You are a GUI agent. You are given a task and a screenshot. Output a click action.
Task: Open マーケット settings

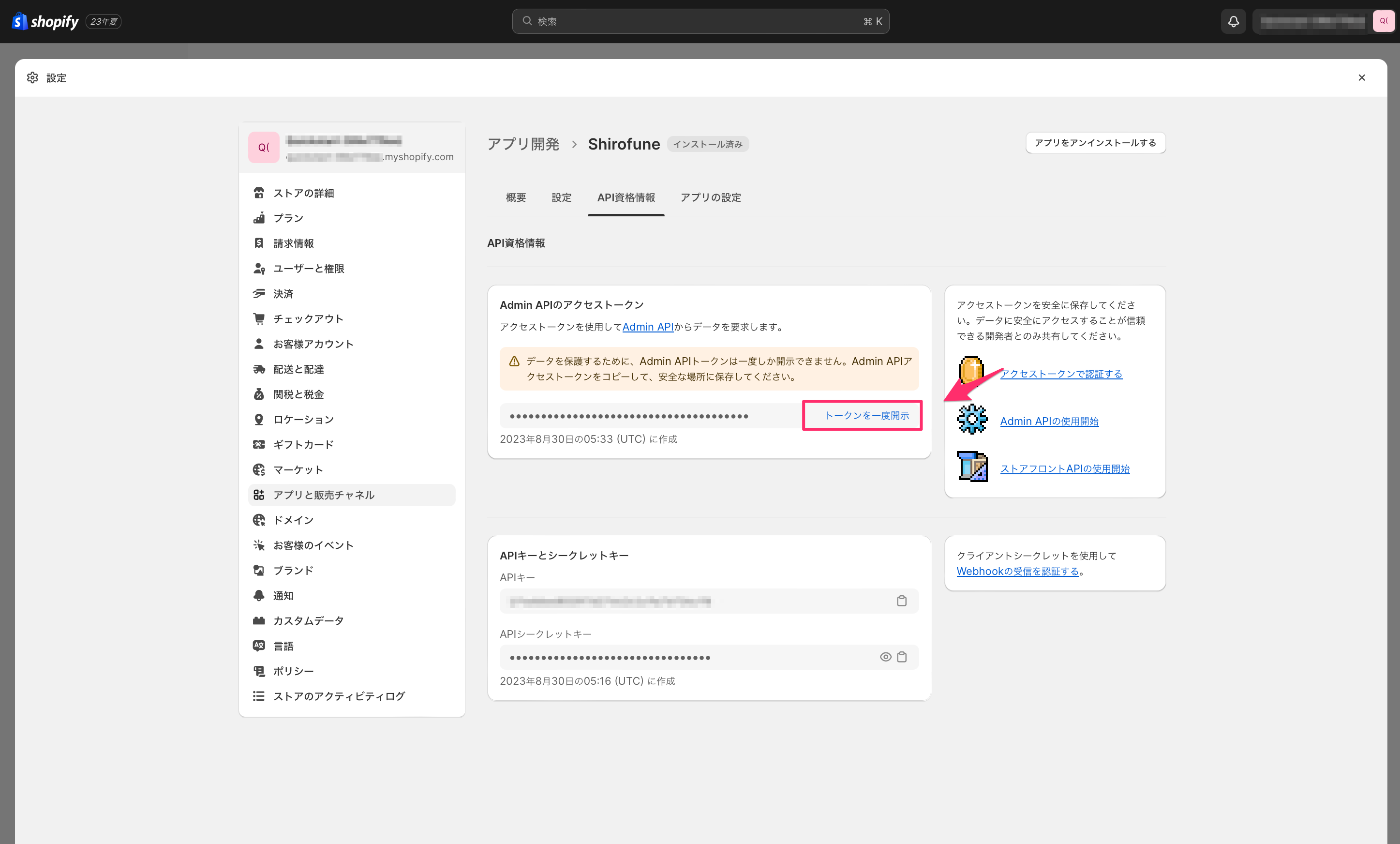(x=352, y=470)
